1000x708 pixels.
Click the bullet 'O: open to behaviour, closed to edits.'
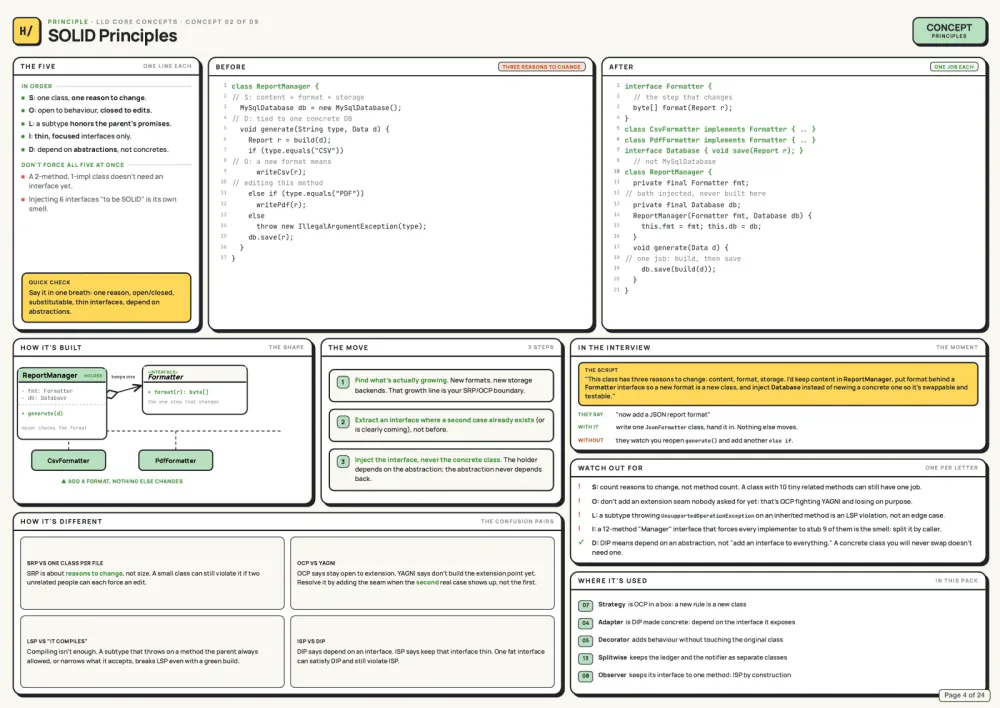point(90,110)
